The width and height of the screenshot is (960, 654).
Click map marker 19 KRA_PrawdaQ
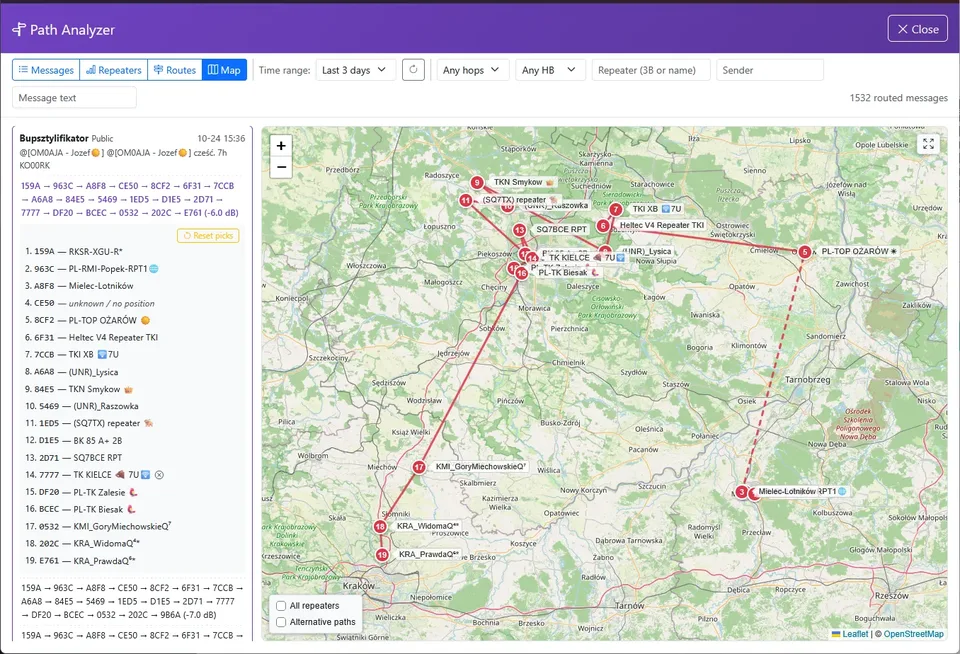click(x=382, y=555)
